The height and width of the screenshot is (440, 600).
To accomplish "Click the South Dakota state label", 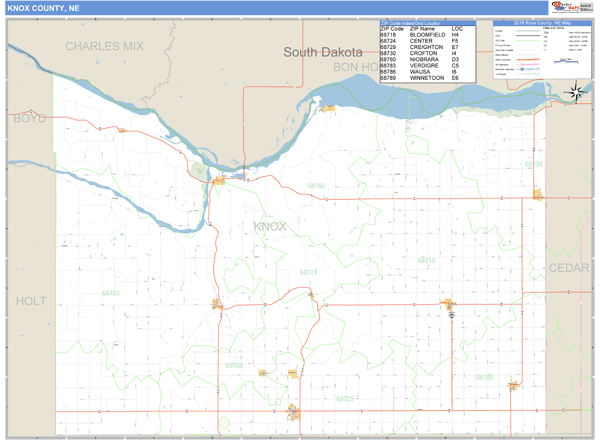I will point(322,52).
